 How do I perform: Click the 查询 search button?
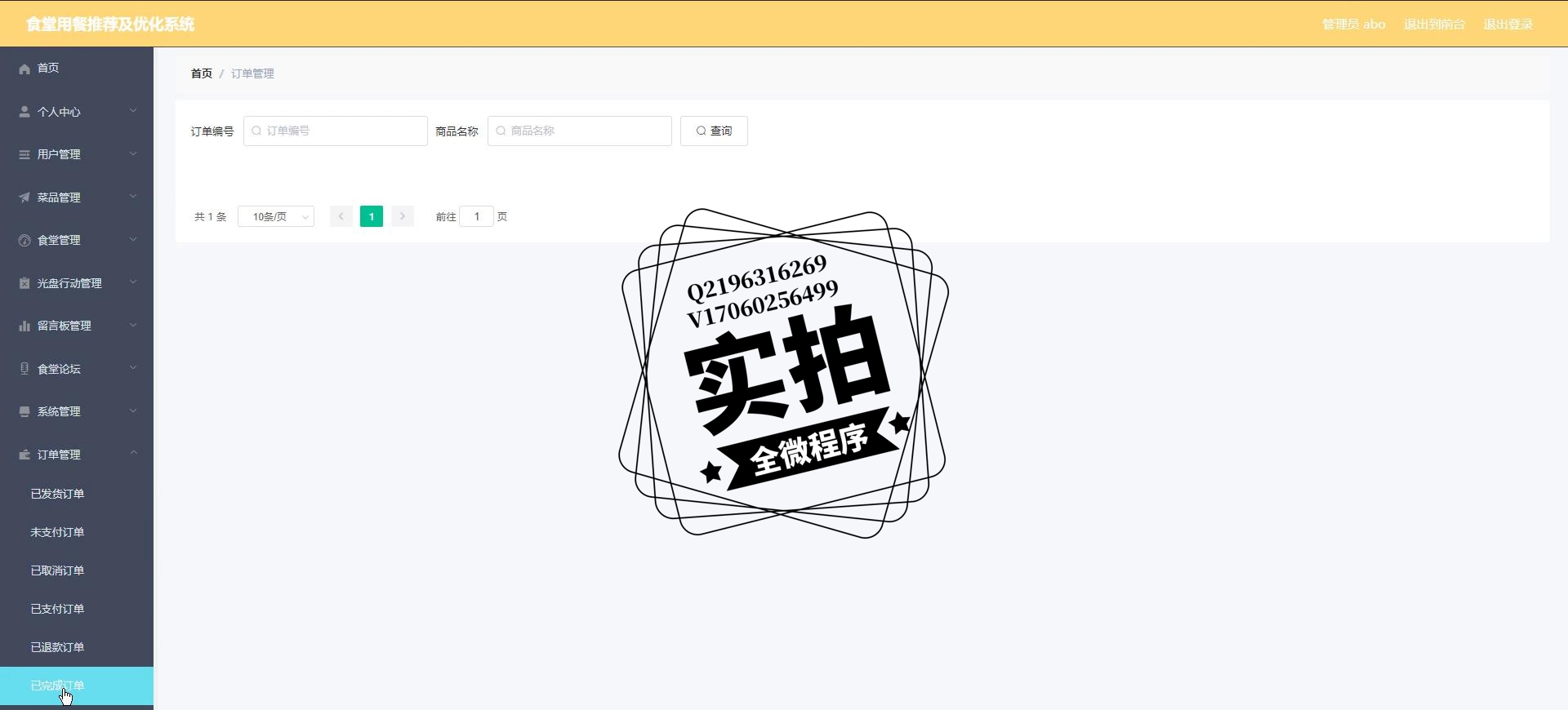point(714,131)
